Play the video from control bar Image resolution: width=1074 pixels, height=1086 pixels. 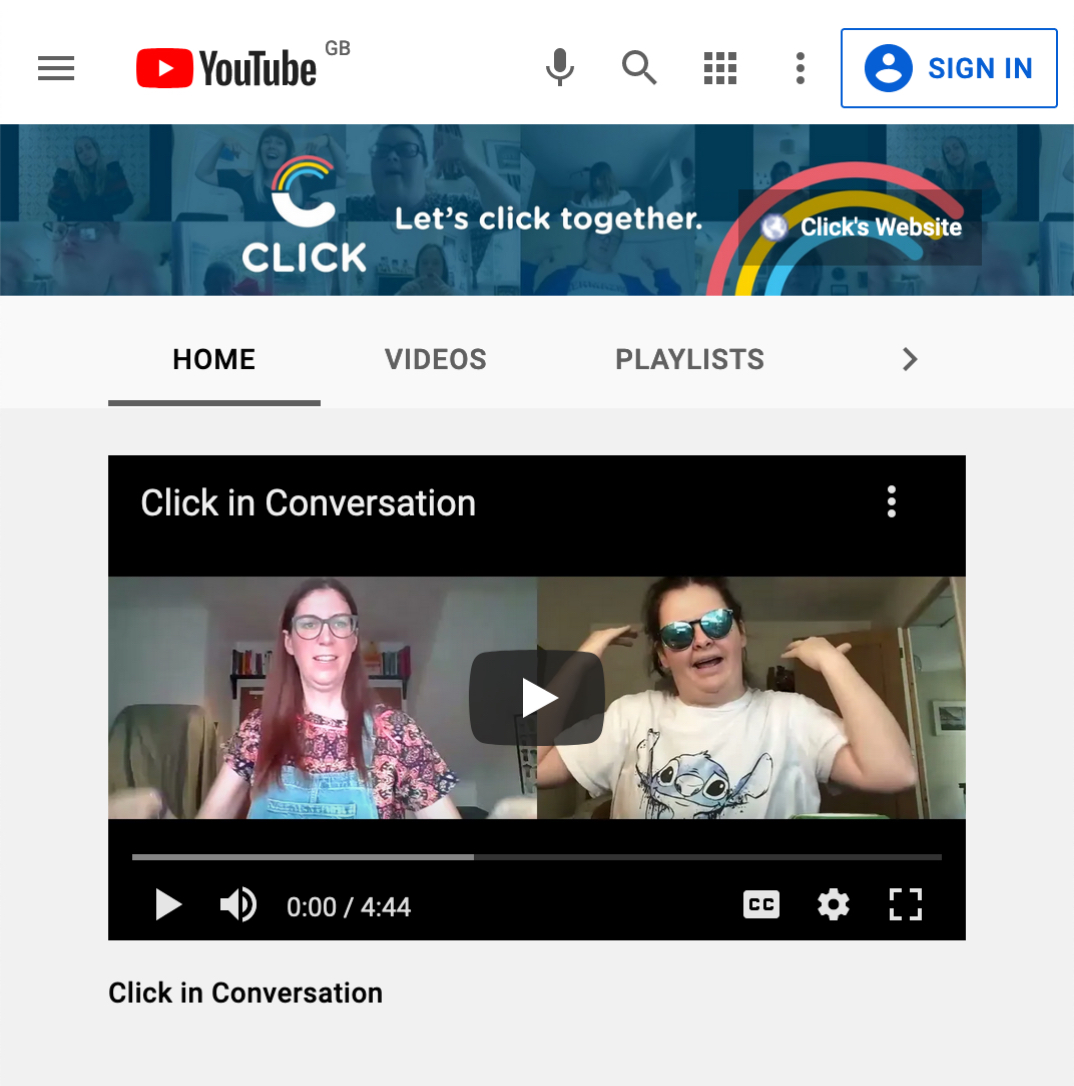pyautogui.click(x=168, y=905)
